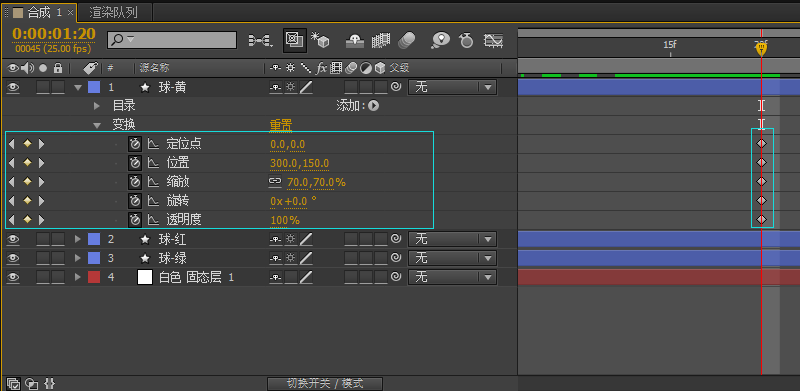
Task: Open parent dropdown for 球-黄
Action: coord(452,87)
